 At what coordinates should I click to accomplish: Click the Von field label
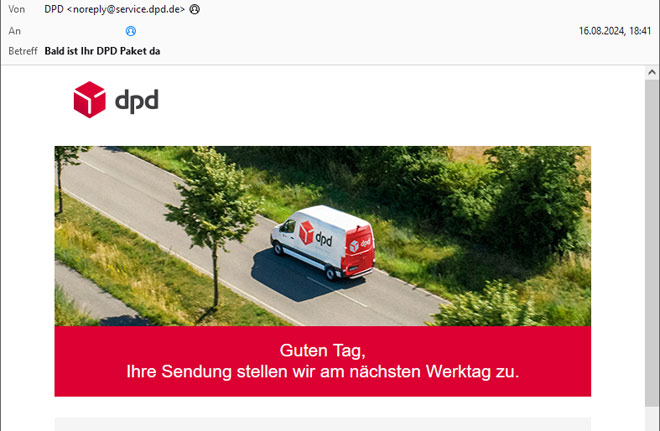coord(16,9)
